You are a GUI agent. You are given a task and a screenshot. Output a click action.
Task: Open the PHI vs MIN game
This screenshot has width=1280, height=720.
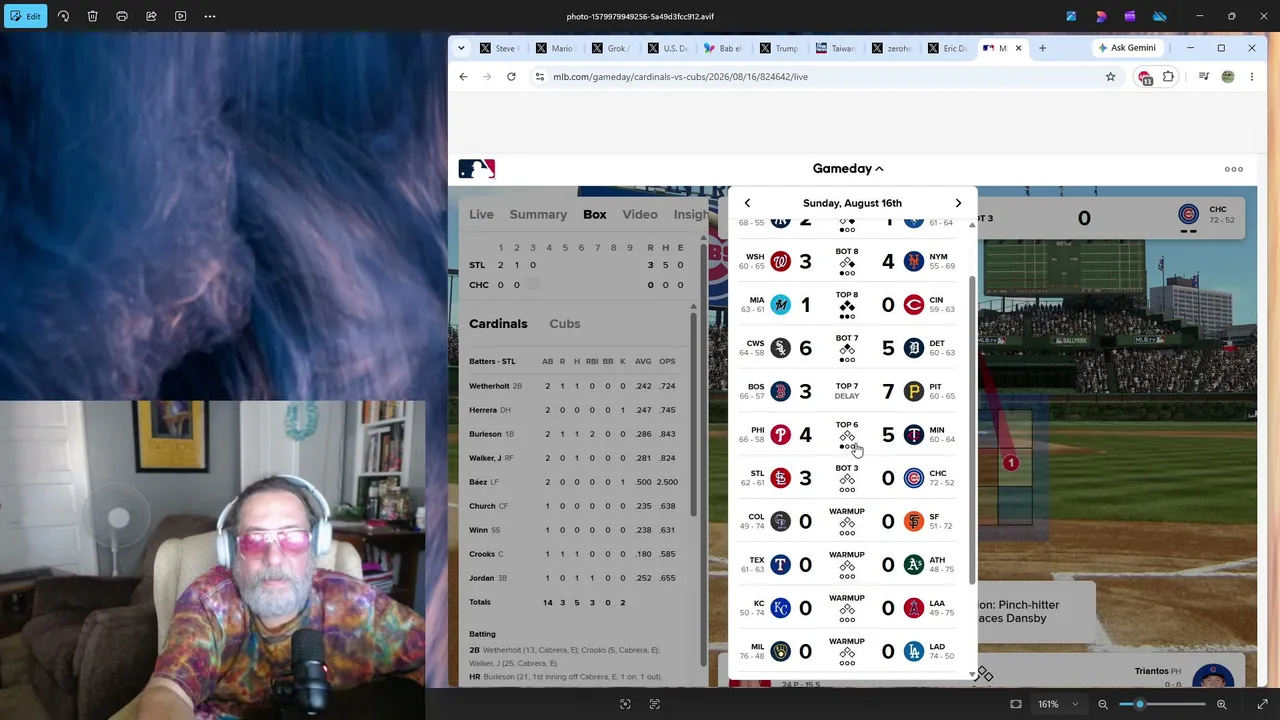(847, 435)
